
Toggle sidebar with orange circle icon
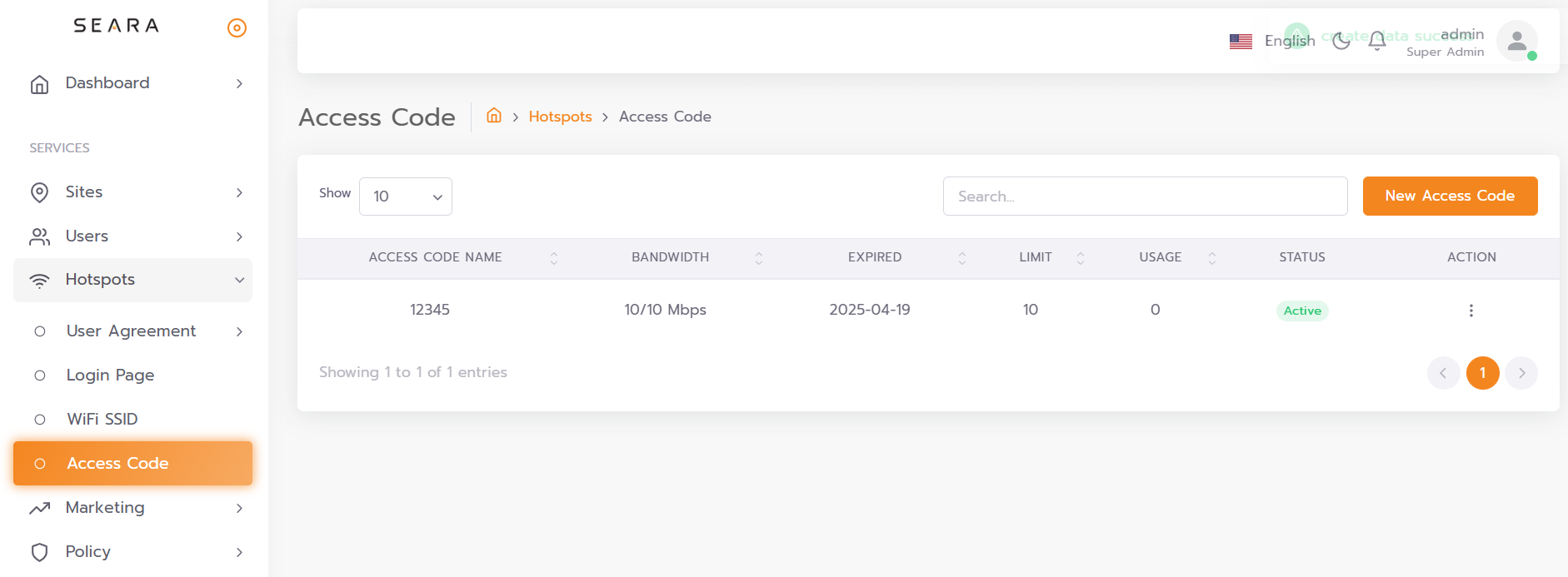tap(237, 28)
